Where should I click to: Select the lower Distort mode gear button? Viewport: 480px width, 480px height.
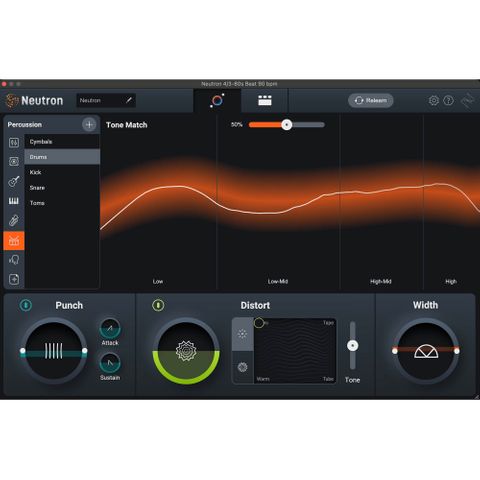click(243, 367)
